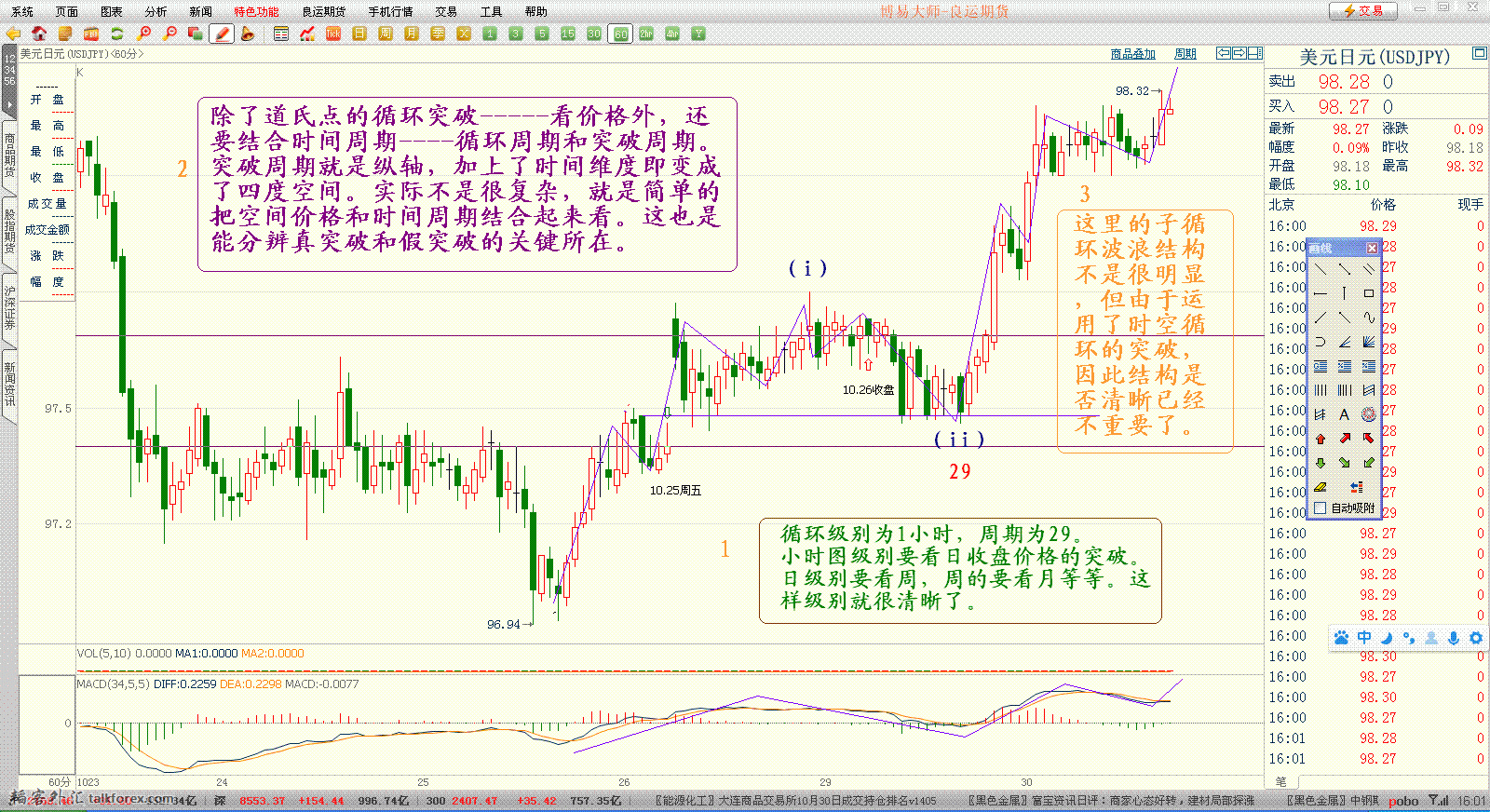Select the 4hr period button

(672, 34)
